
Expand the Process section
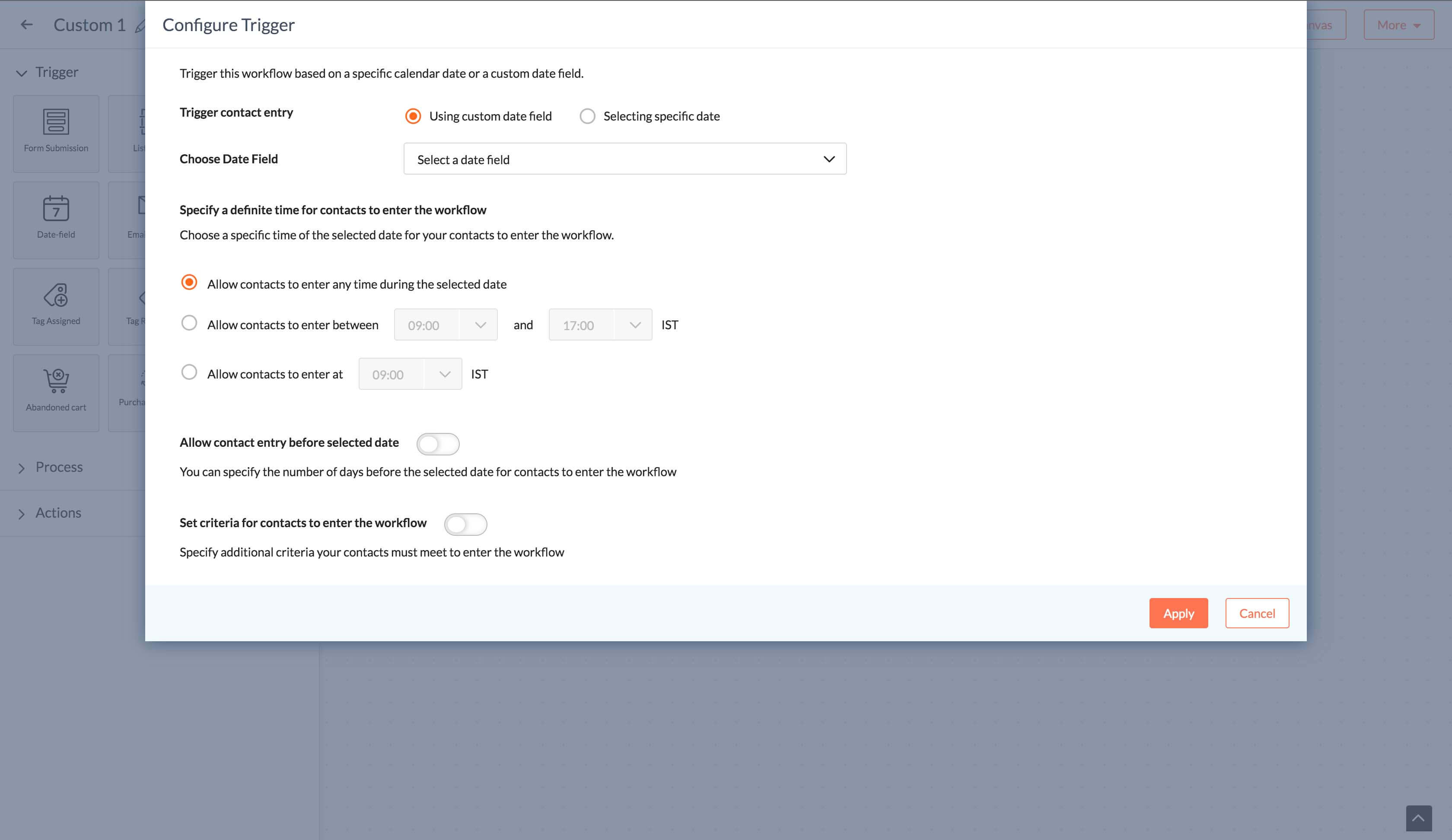pyautogui.click(x=58, y=466)
